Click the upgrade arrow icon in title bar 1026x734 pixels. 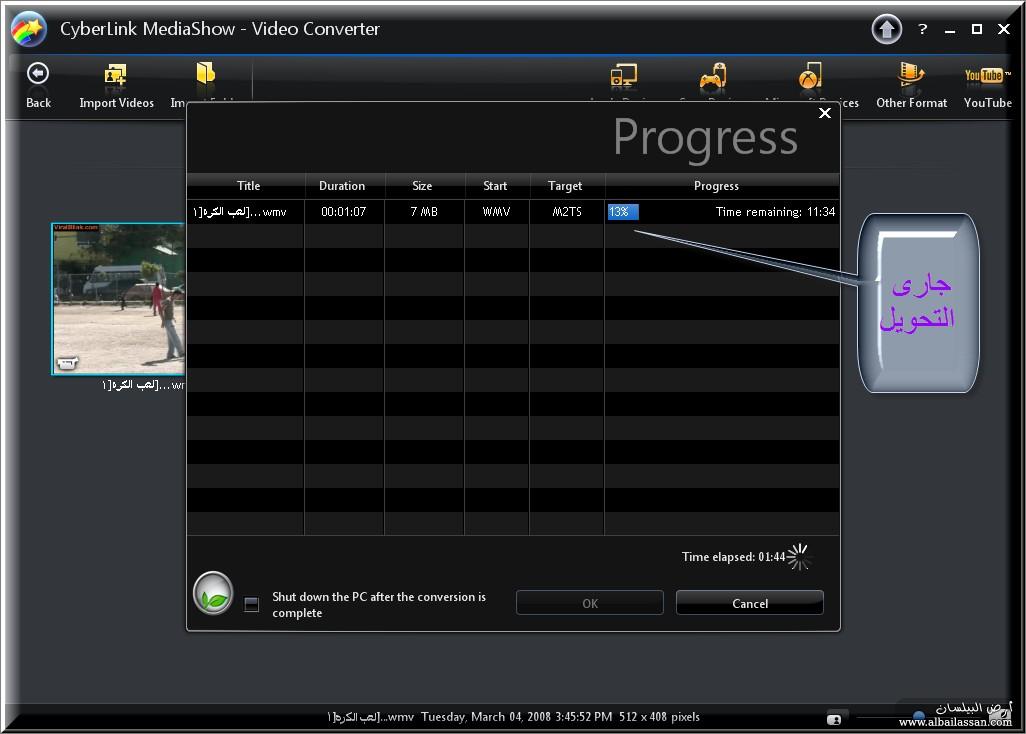887,29
